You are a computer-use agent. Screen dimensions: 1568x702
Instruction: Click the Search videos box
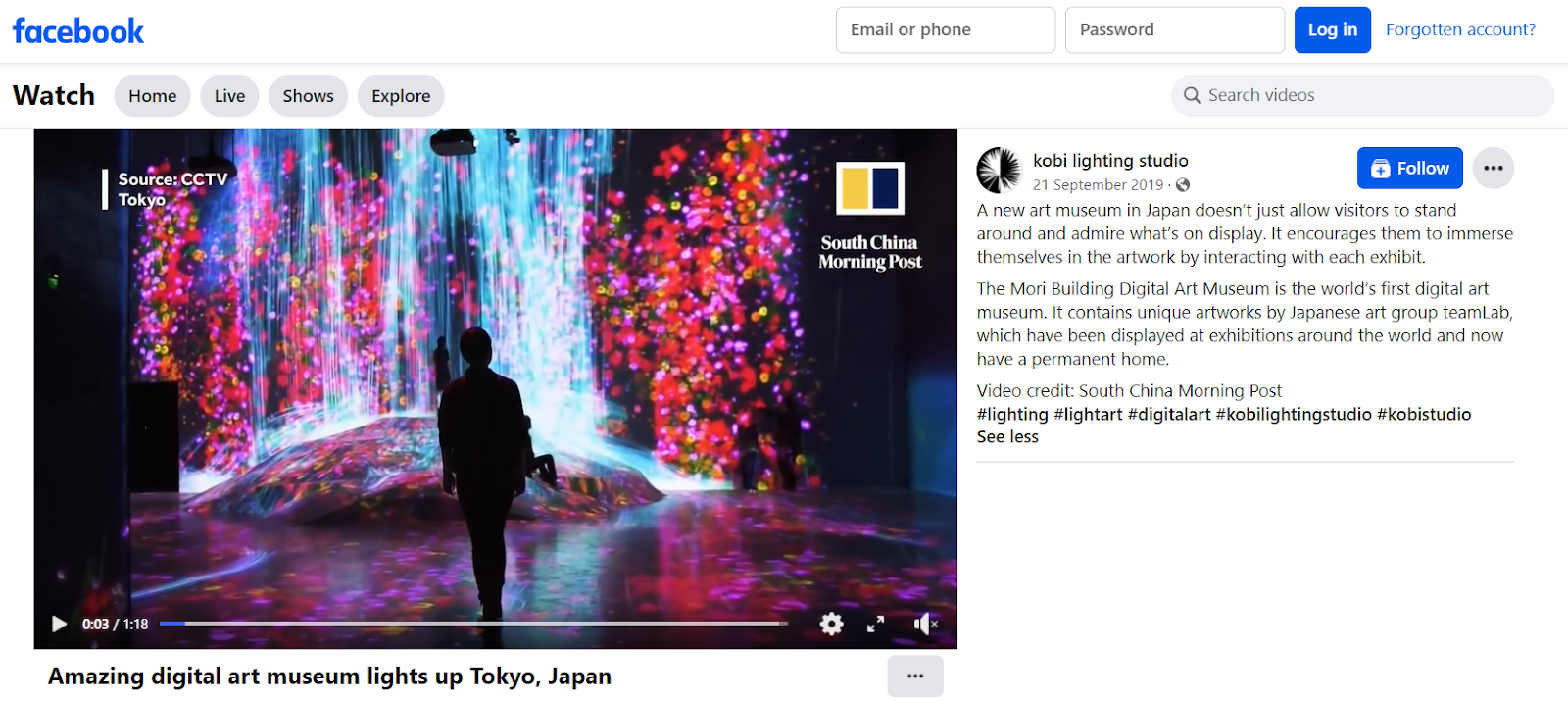click(x=1362, y=95)
